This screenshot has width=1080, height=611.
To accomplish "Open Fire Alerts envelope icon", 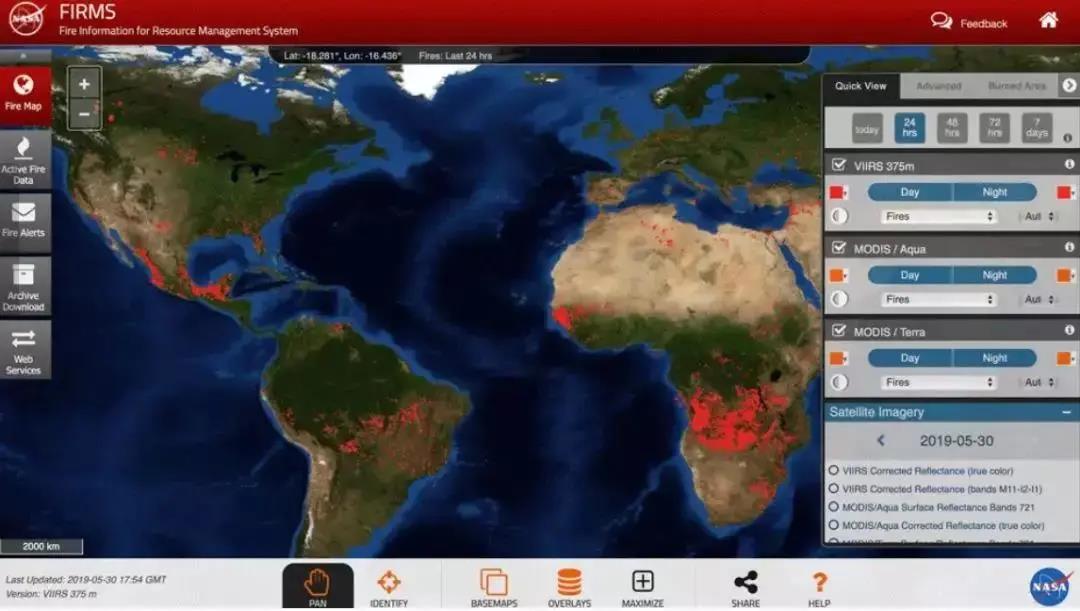I will point(24,219).
